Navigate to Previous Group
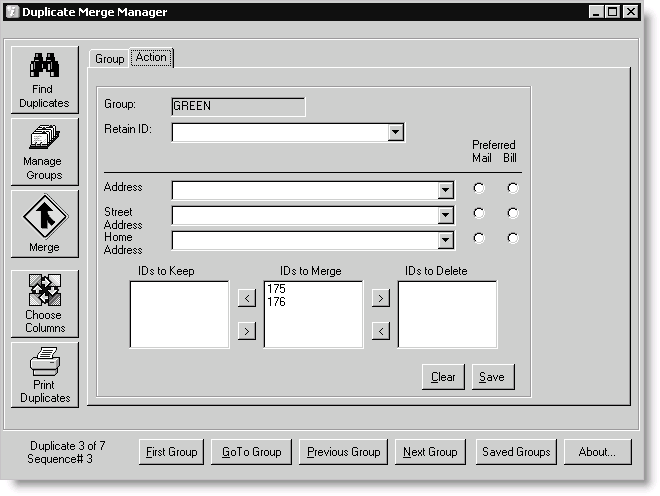The height and width of the screenshot is (496, 660). tap(343, 452)
